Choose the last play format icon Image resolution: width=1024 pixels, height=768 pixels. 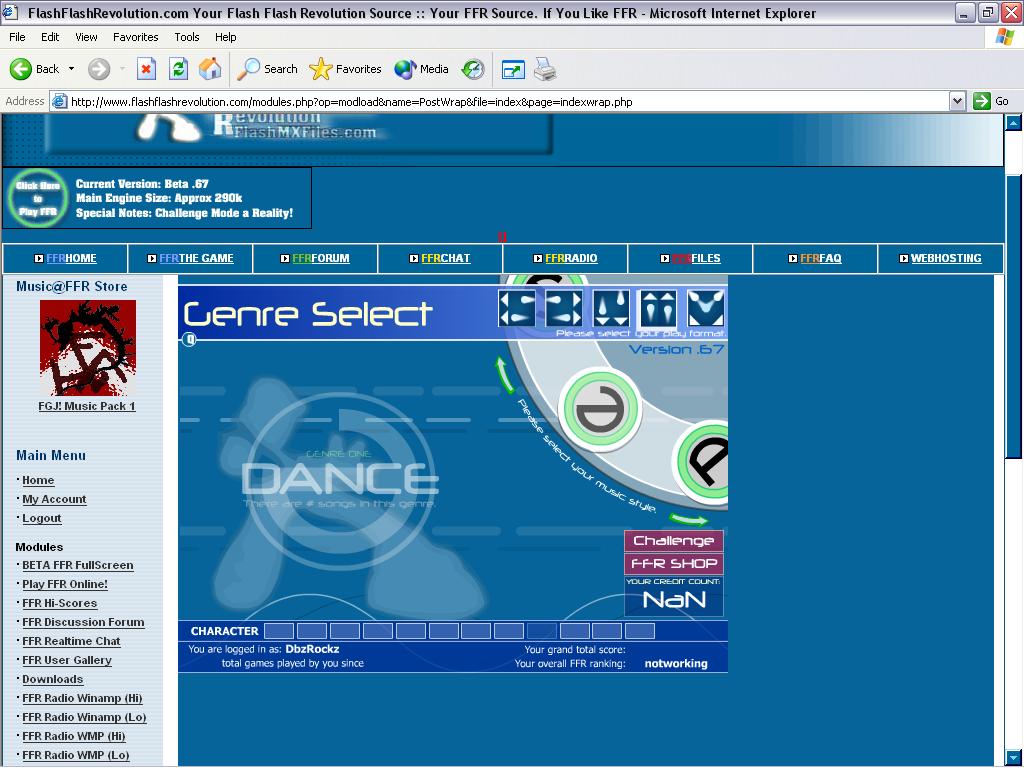point(706,308)
